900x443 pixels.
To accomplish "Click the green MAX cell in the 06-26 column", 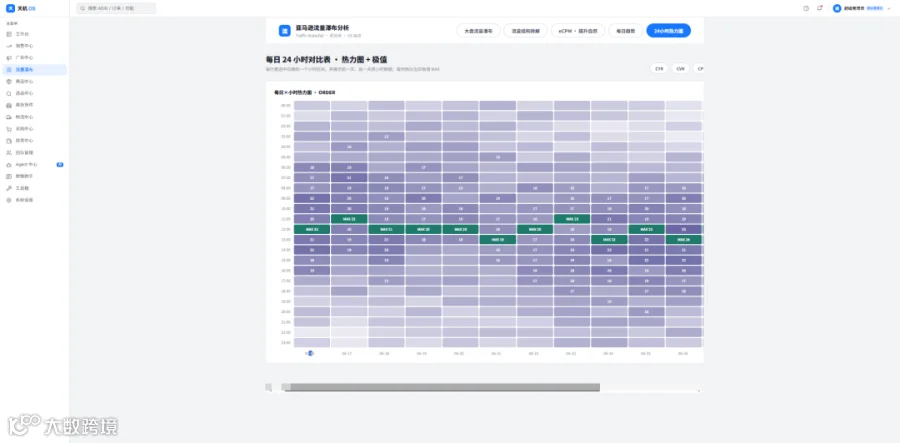I will pos(684,239).
